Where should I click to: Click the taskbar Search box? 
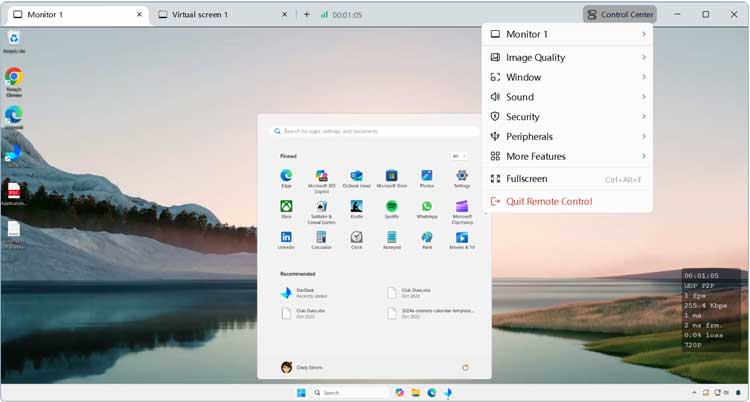[350, 393]
